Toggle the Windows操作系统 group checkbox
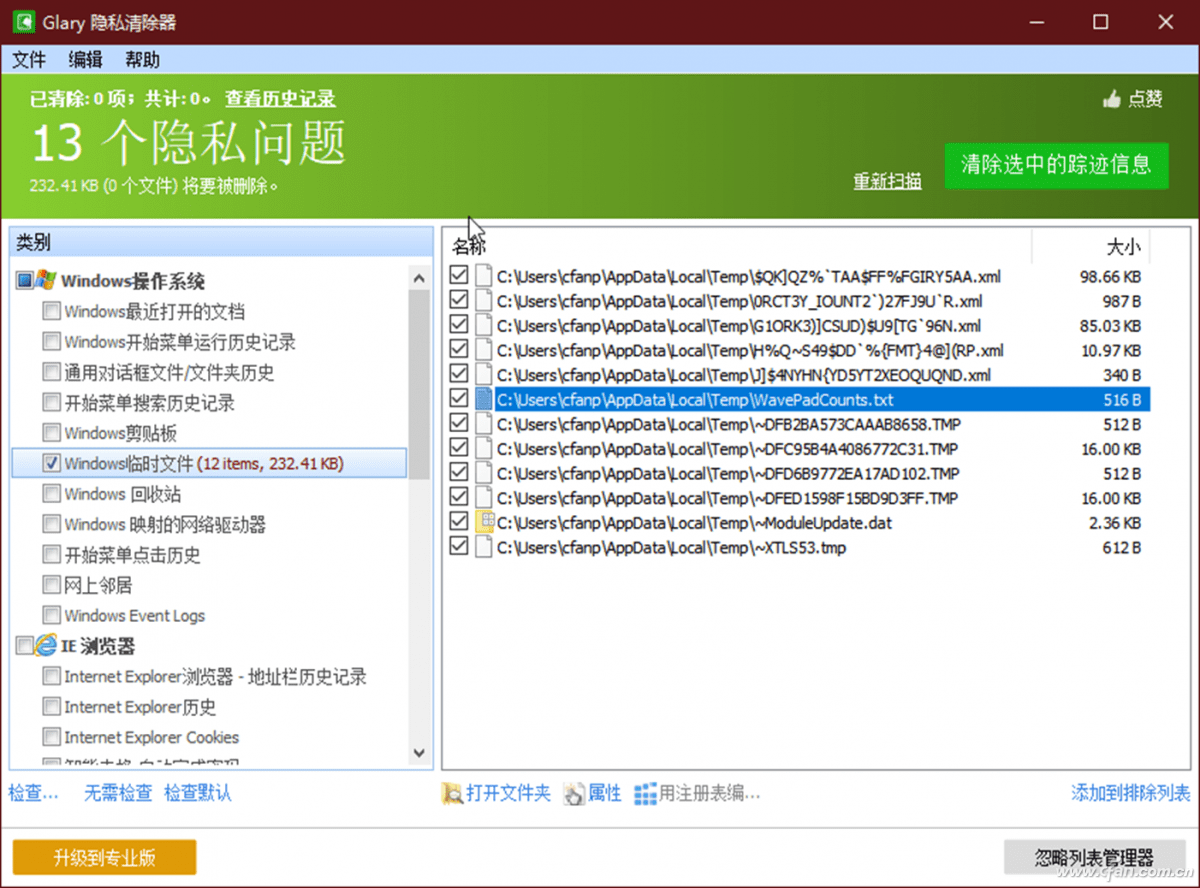 point(25,281)
